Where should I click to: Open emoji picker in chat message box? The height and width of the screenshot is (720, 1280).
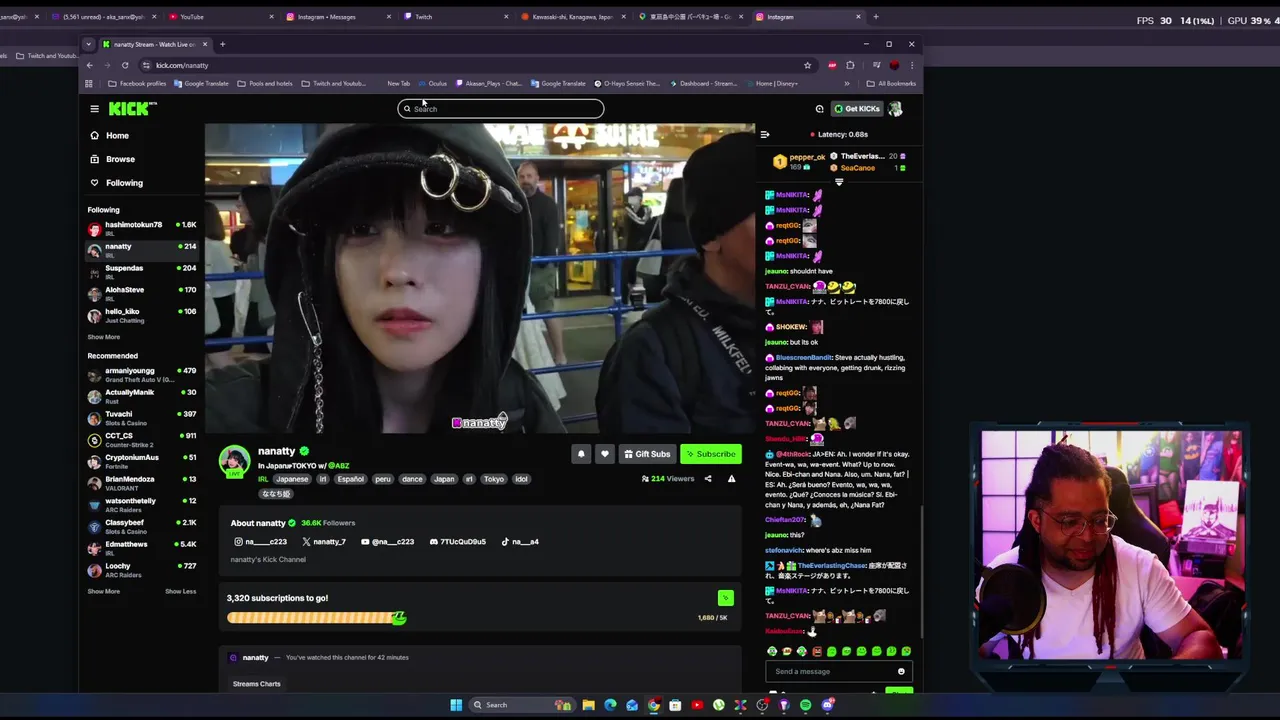point(901,672)
